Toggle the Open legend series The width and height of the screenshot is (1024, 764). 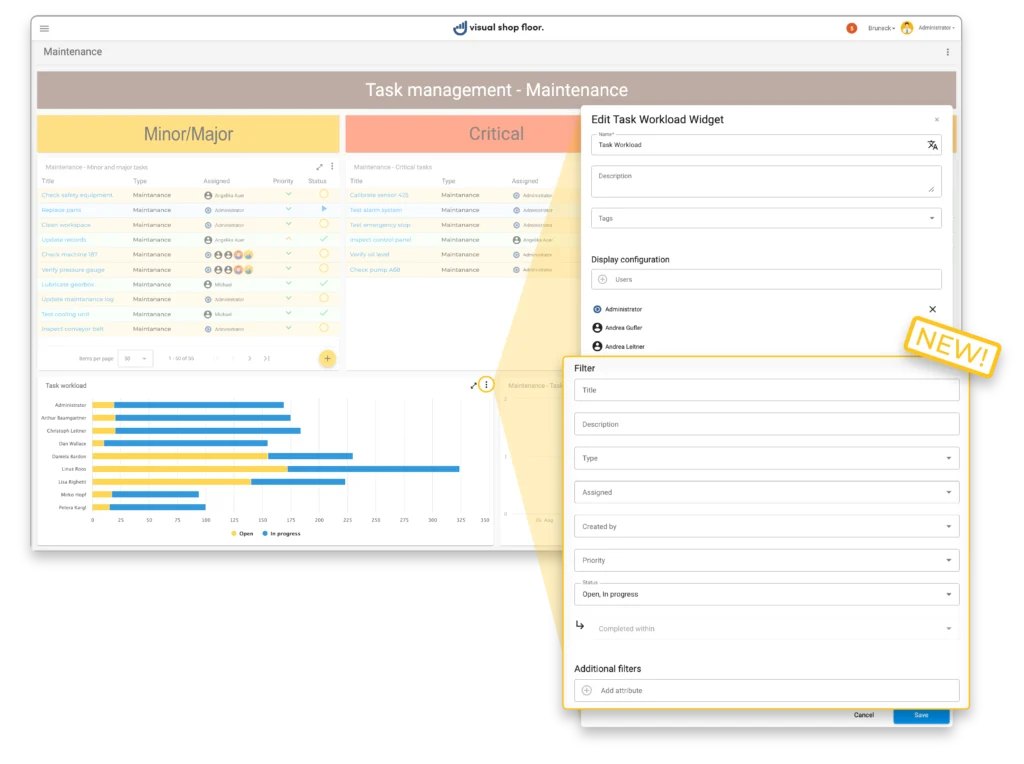(x=241, y=533)
